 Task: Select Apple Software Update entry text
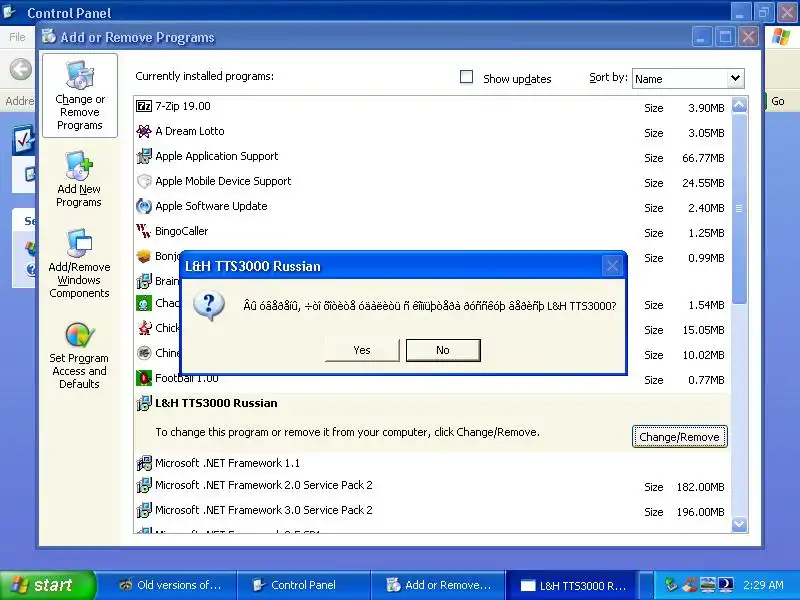tap(211, 206)
